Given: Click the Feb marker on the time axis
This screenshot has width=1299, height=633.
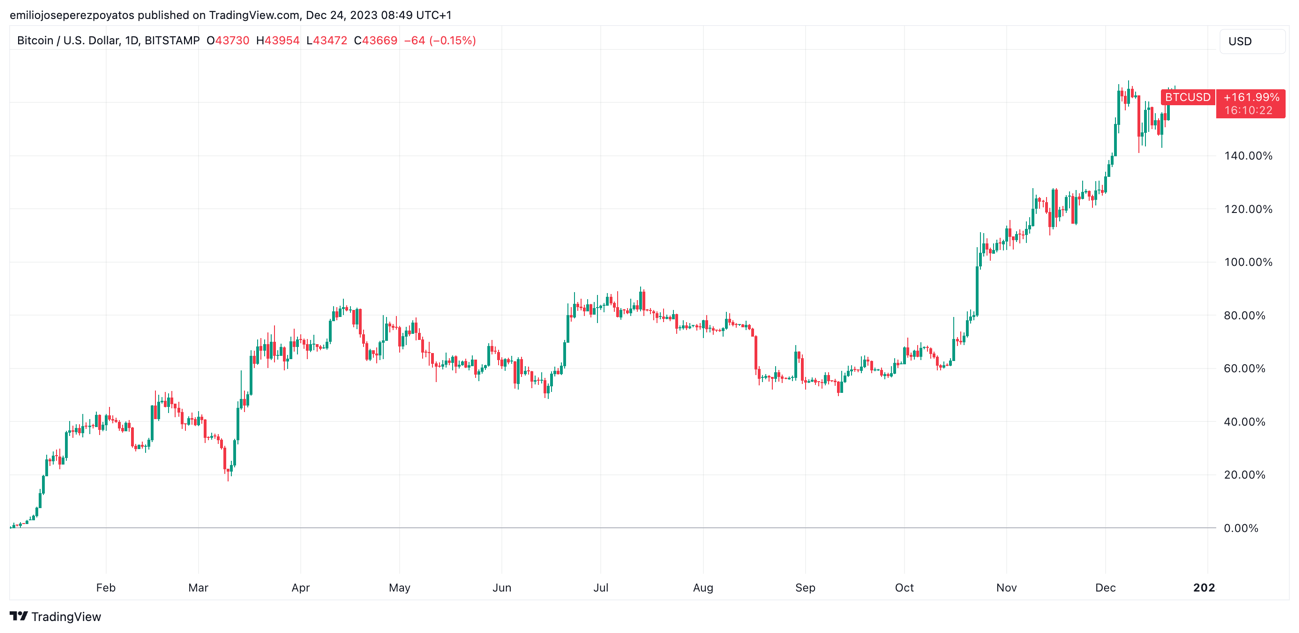Looking at the screenshot, I should click(x=105, y=588).
